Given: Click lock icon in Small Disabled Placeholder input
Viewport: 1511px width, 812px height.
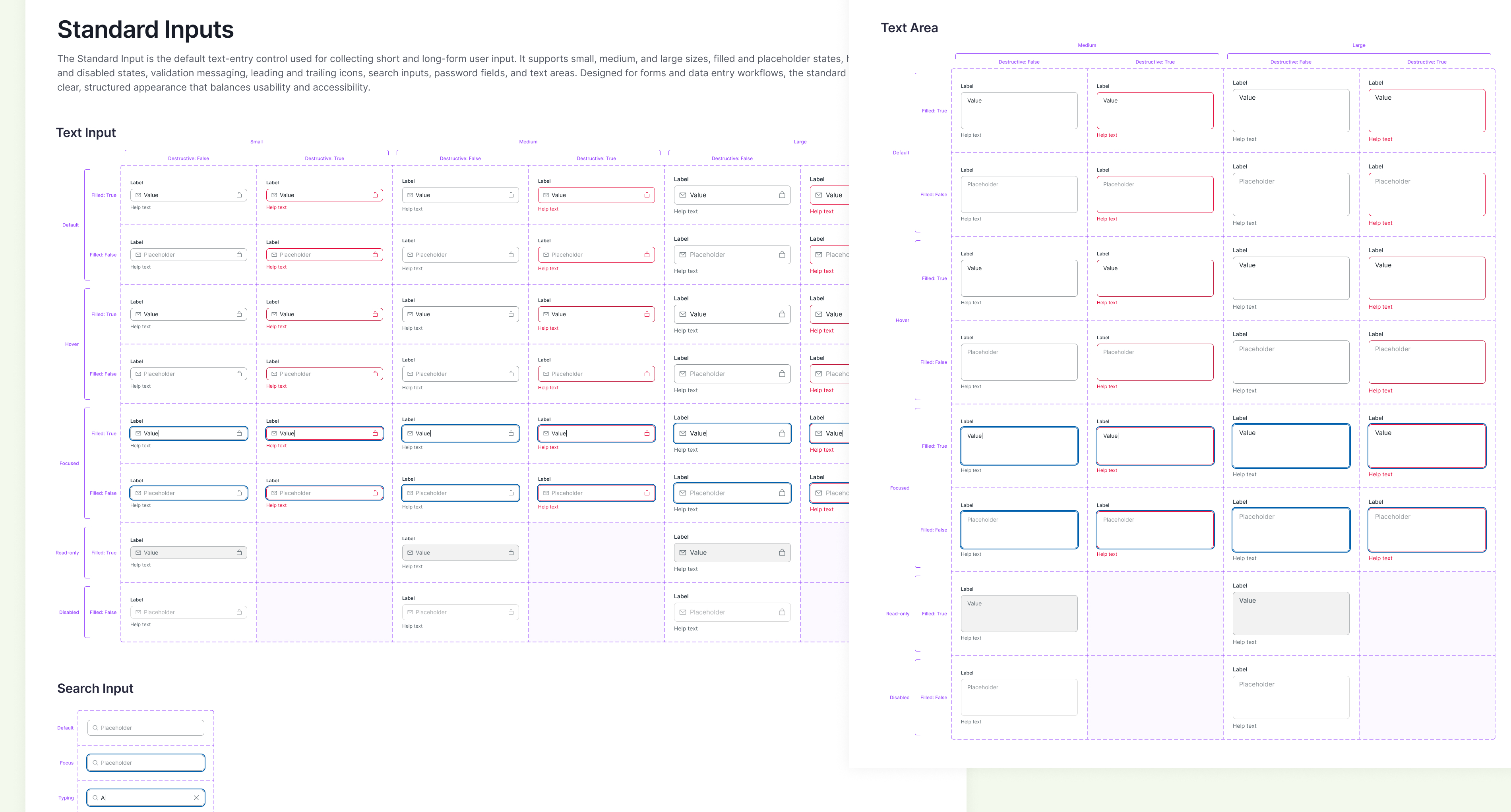Looking at the screenshot, I should point(239,612).
